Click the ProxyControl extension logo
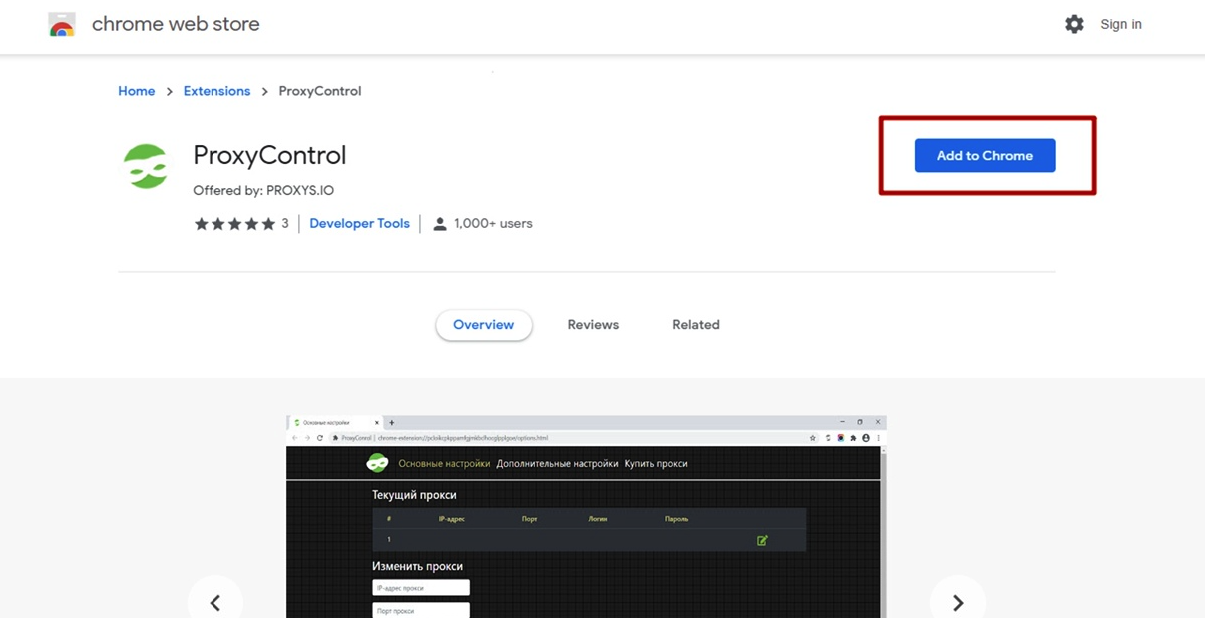 (146, 165)
